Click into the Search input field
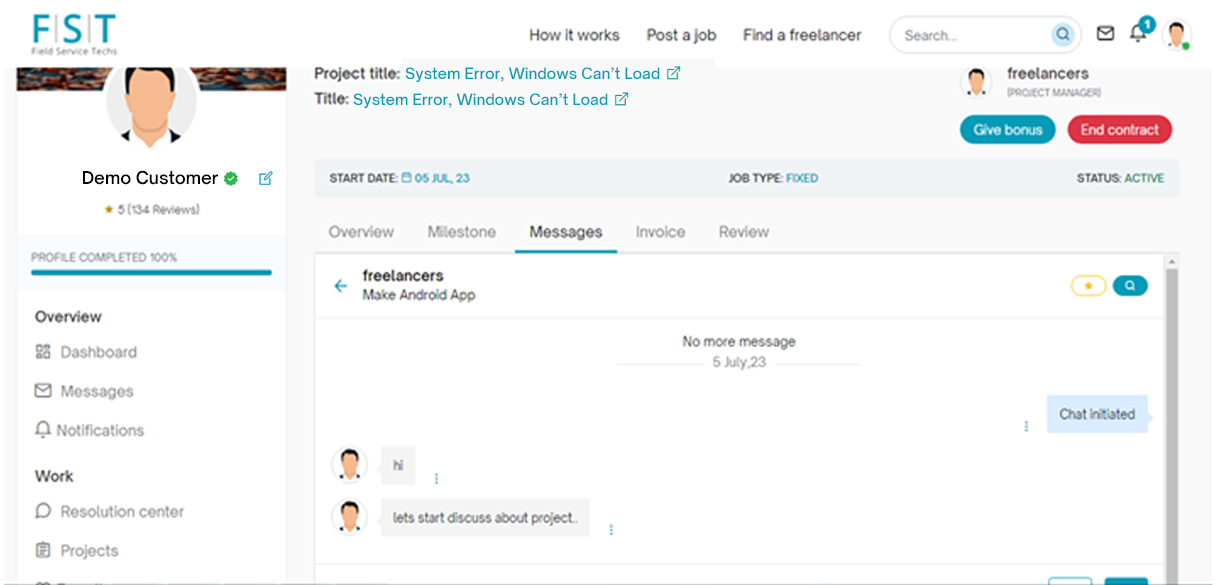Image resolution: width=1216 pixels, height=585 pixels. coord(970,35)
